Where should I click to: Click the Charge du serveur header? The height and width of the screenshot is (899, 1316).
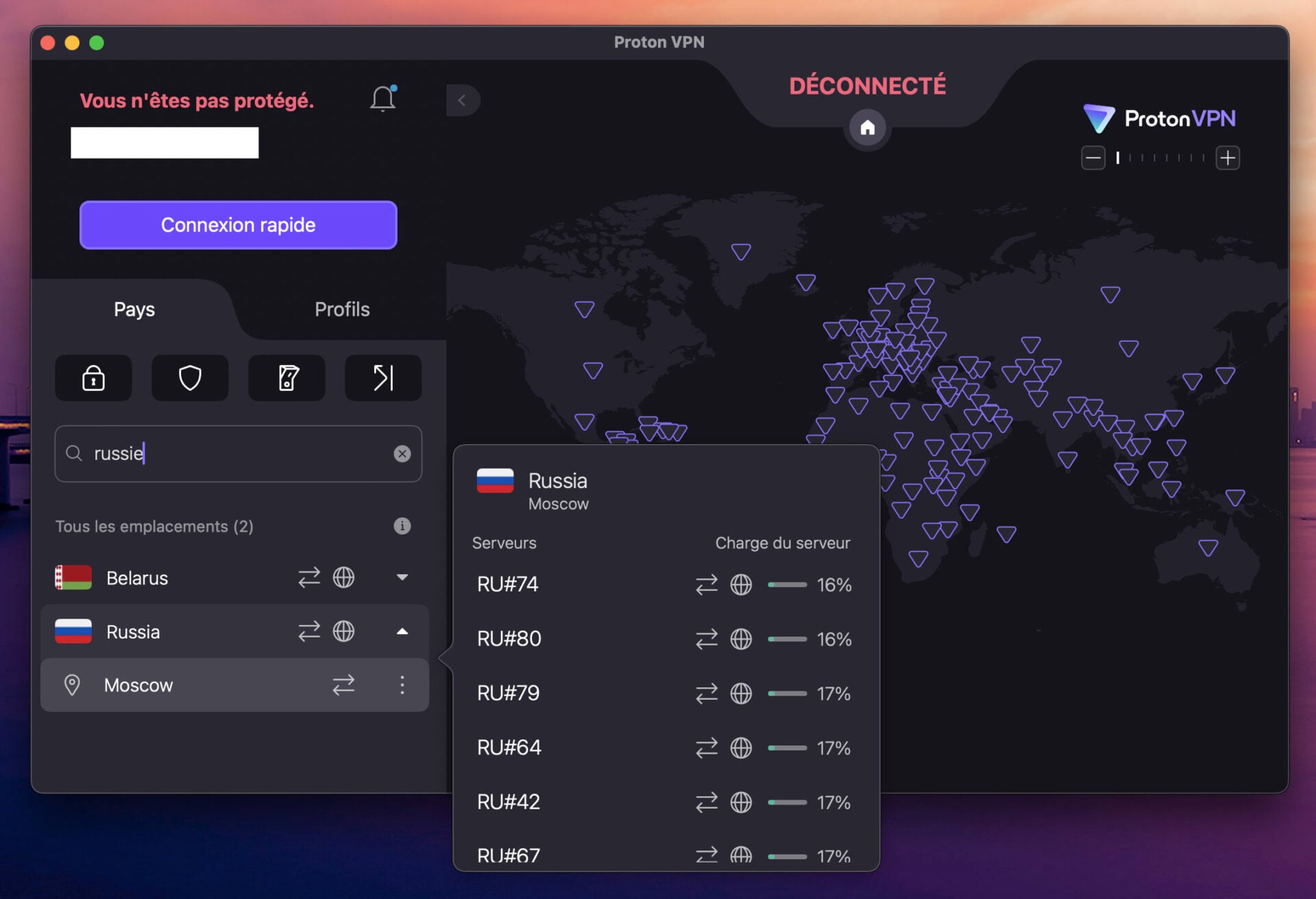783,543
